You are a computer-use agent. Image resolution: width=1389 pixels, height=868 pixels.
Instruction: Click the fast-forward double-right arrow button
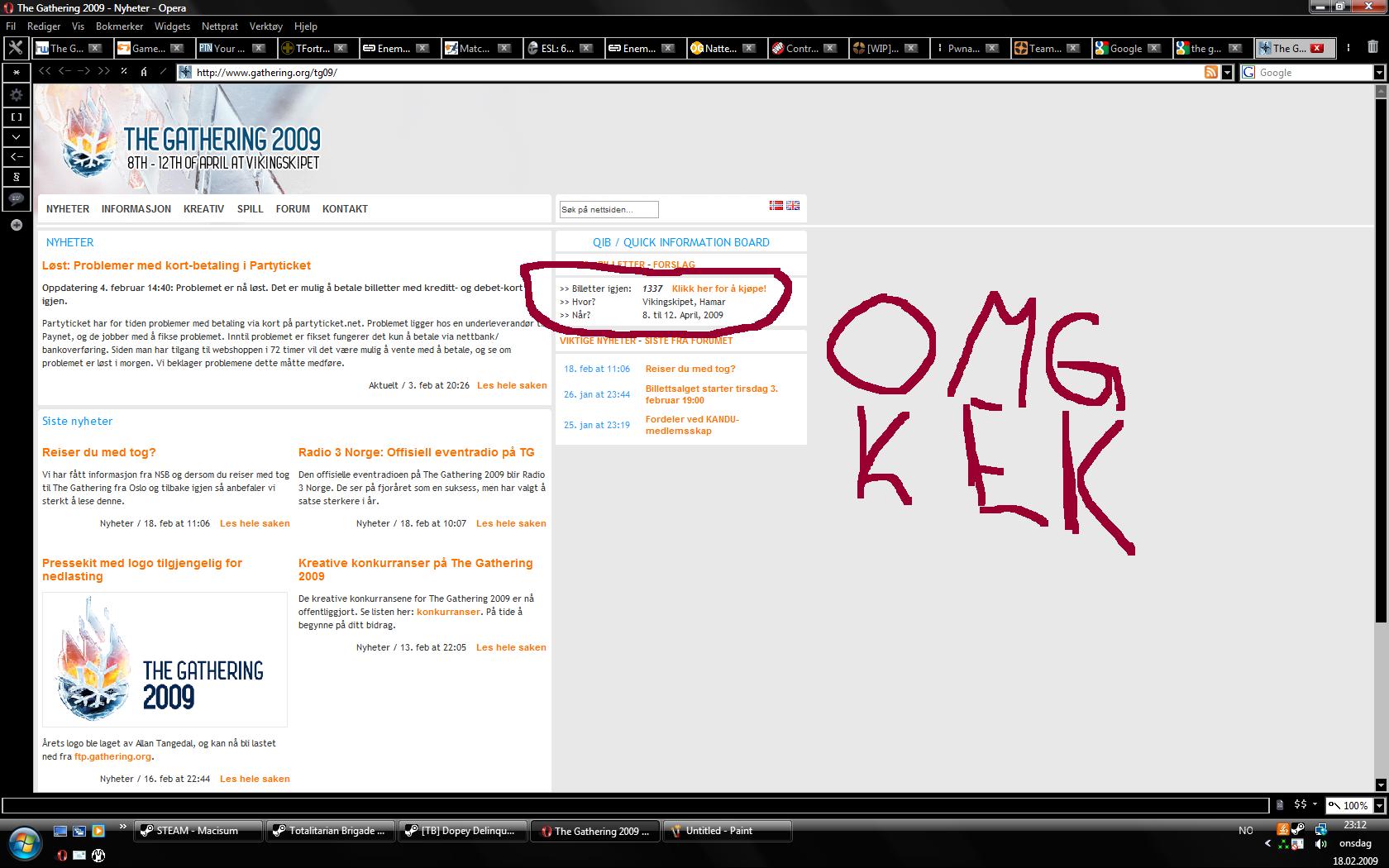(104, 71)
